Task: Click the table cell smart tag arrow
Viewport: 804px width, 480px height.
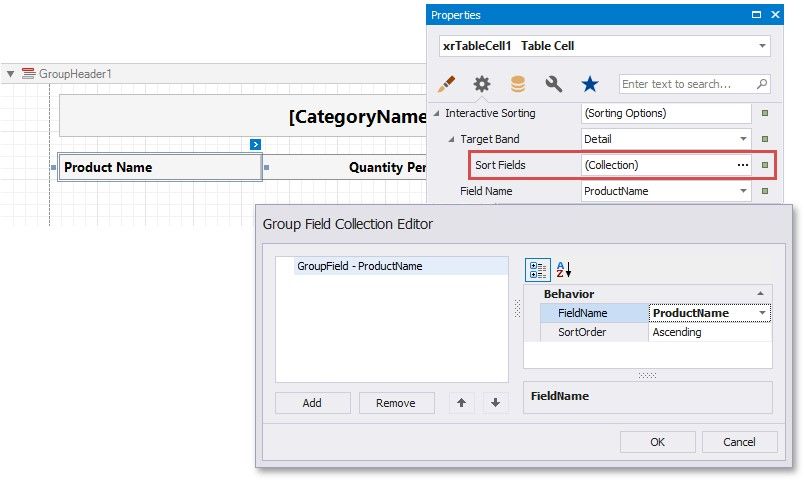Action: (x=256, y=145)
